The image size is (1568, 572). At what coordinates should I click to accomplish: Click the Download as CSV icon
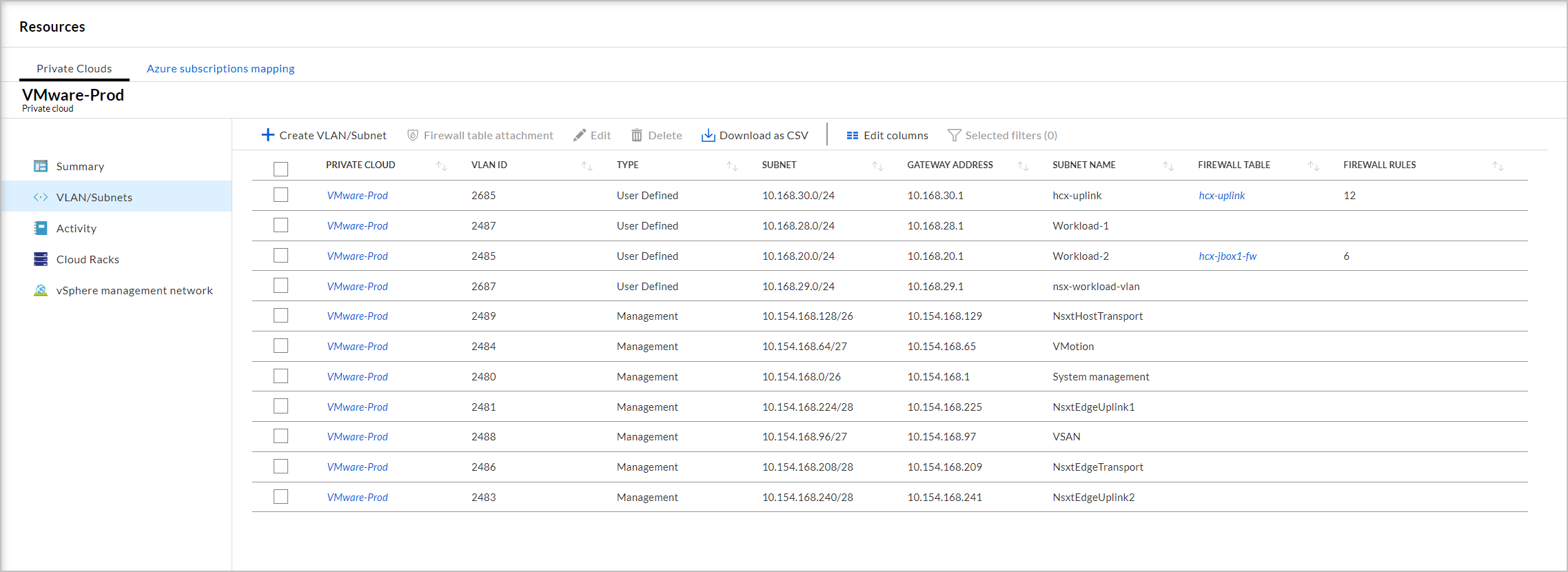[708, 135]
